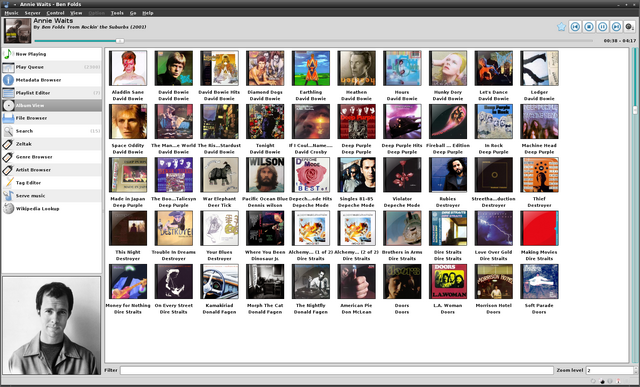Click the blue star rating icon
This screenshot has height=387, width=640.
point(561,27)
